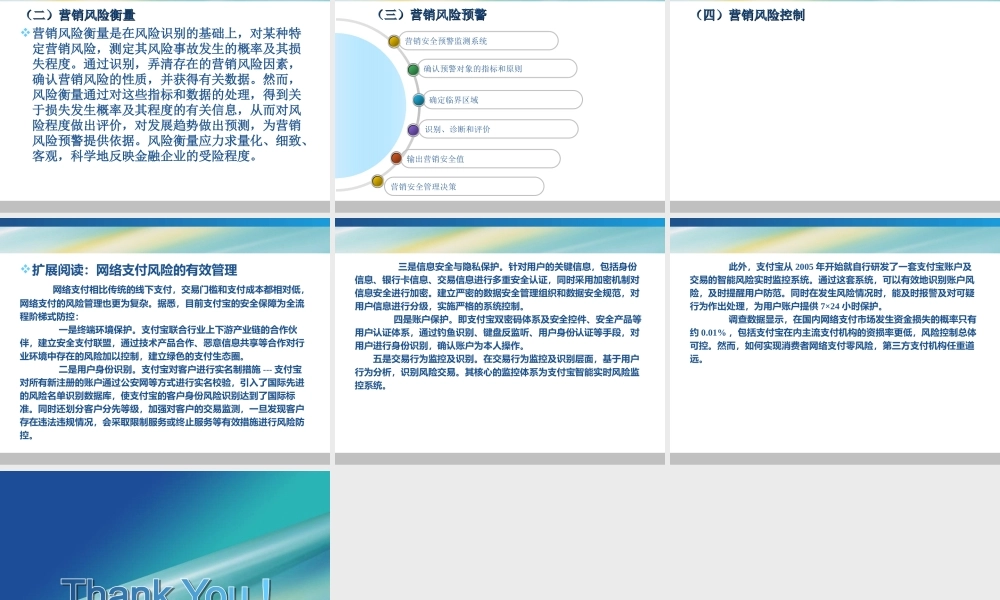
Task: Open the Thank You slide thumbnail
Action: point(165,535)
